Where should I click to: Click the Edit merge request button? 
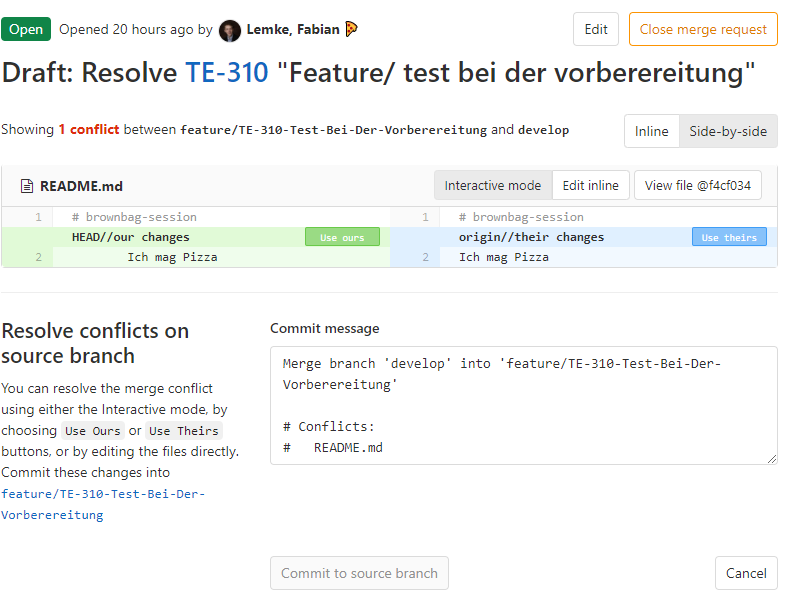596,29
